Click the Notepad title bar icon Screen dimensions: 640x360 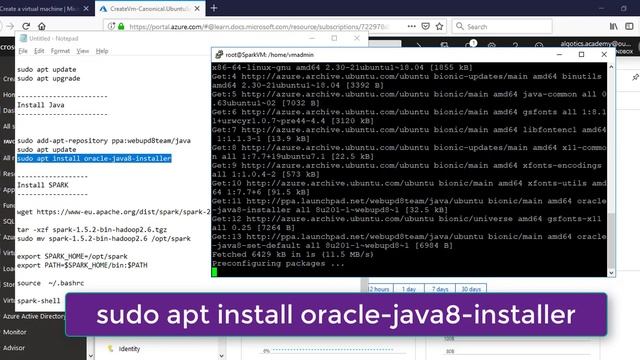[23, 38]
